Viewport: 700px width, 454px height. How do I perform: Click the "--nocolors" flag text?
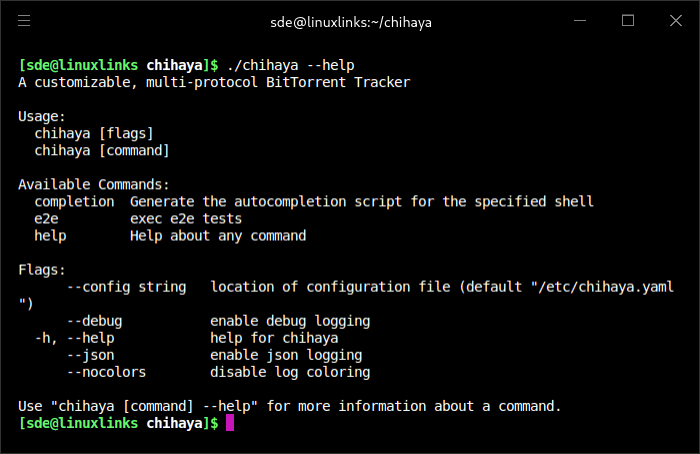tap(106, 372)
